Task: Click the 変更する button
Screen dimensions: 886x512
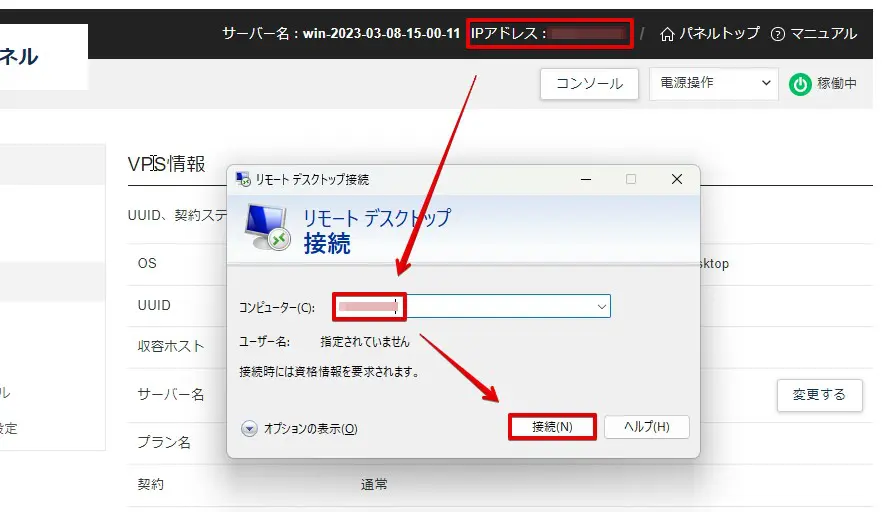Action: pyautogui.click(x=819, y=395)
